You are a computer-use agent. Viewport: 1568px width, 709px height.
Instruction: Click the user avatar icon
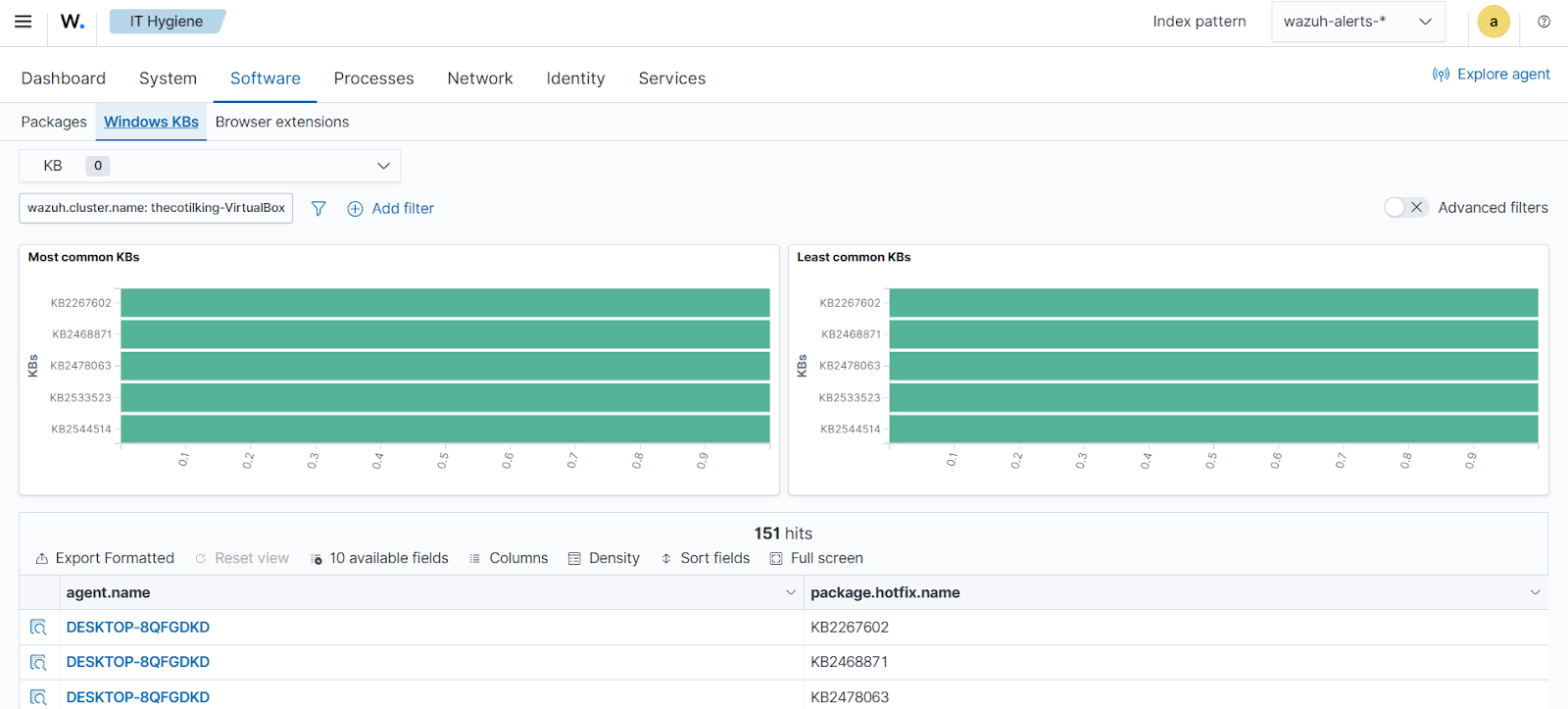[1493, 22]
